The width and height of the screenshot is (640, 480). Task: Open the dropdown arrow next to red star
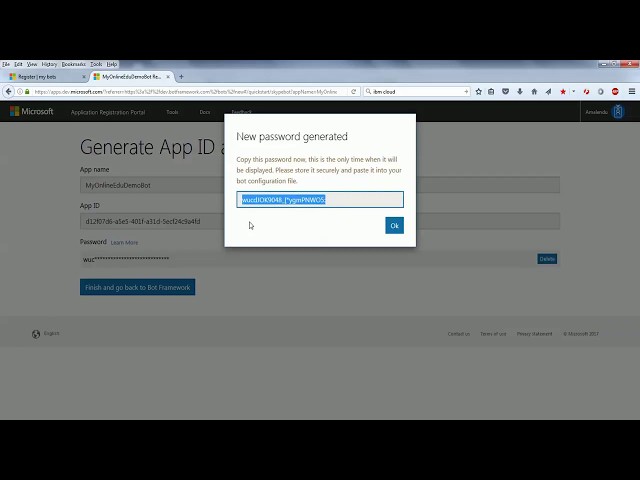pos(573,91)
